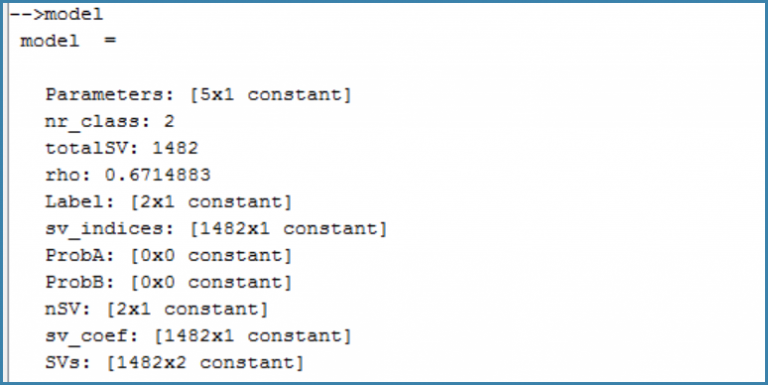The height and width of the screenshot is (385, 768).
Task: Click the nr_class value 2
Action: (x=169, y=121)
